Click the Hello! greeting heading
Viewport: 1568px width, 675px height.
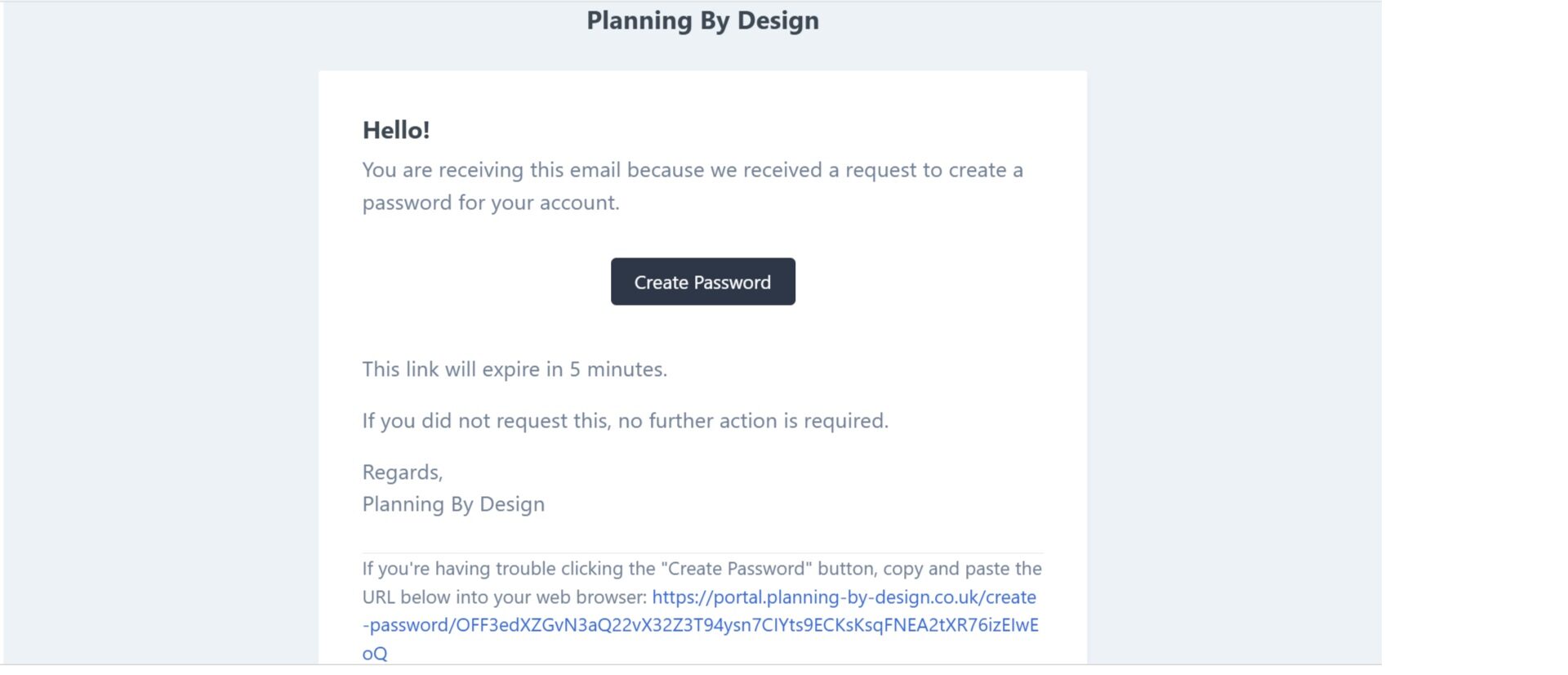click(x=396, y=130)
